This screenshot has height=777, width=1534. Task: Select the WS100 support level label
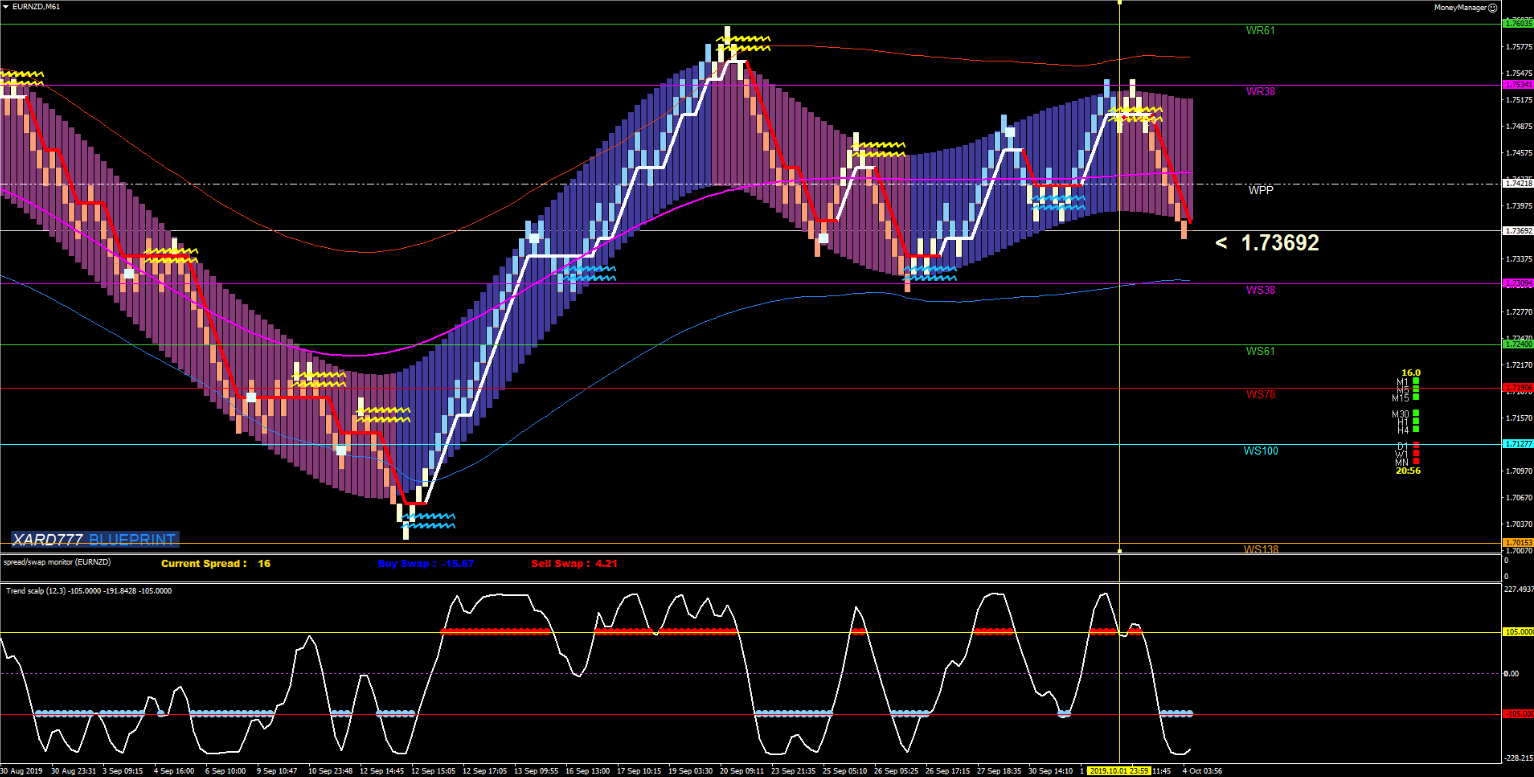(x=1261, y=451)
